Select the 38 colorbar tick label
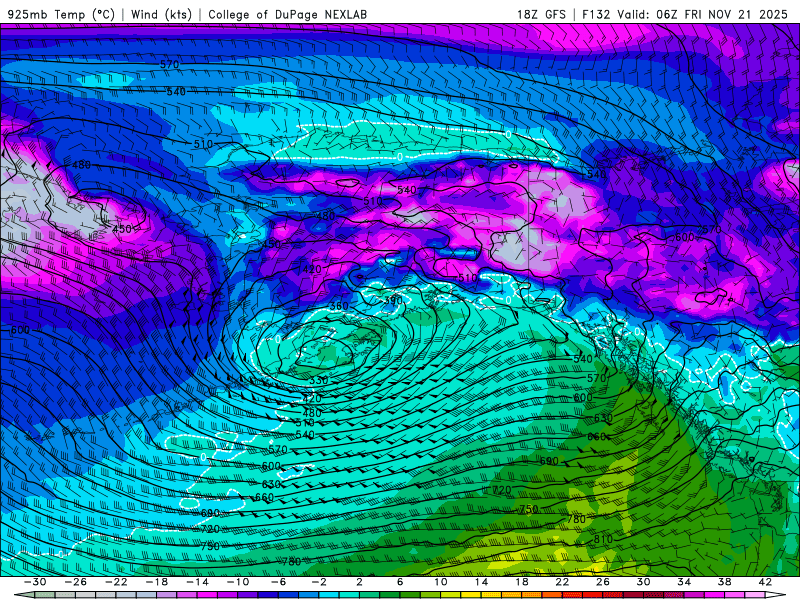 pos(724,582)
